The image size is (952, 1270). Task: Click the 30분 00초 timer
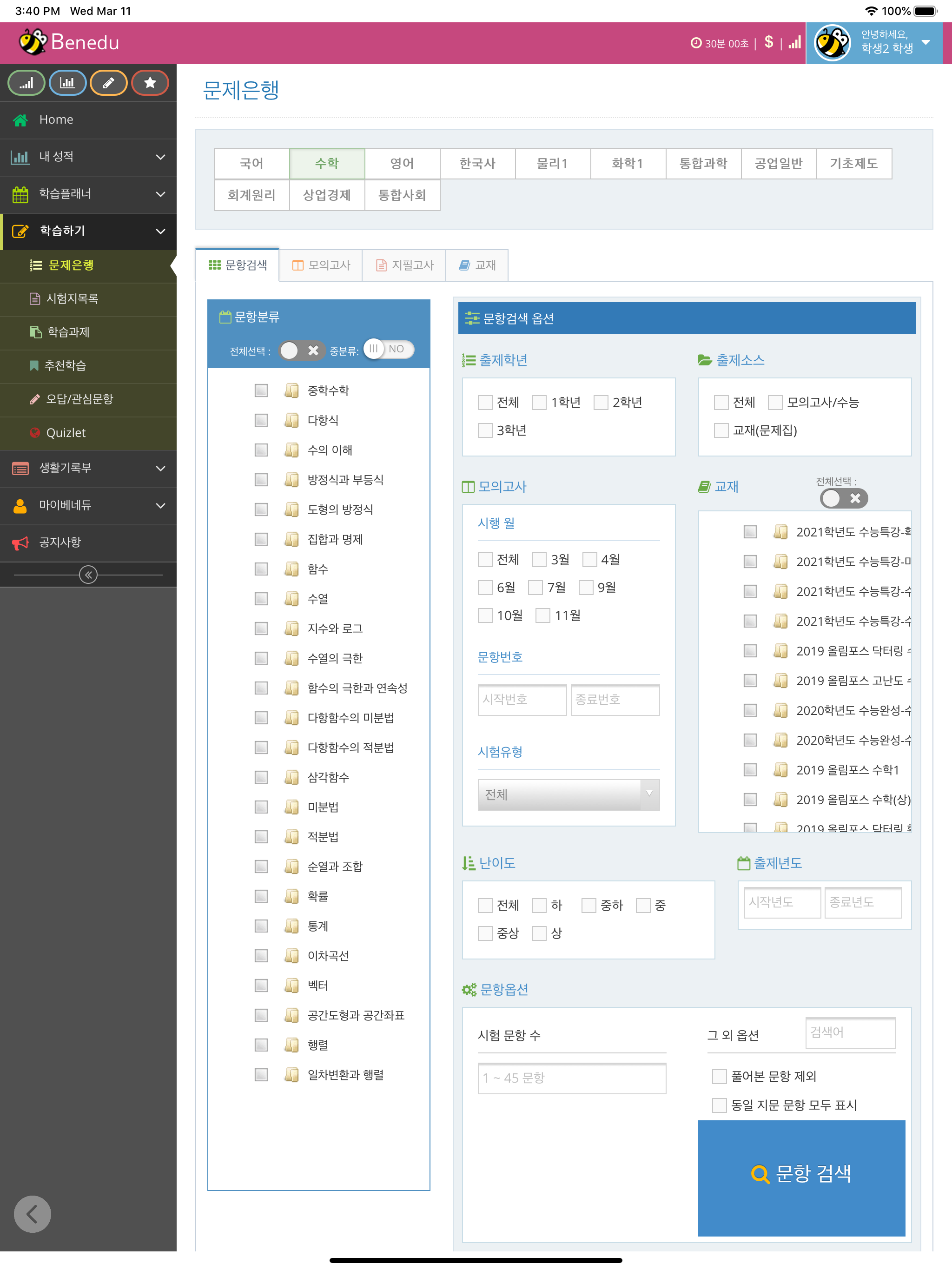click(x=720, y=43)
